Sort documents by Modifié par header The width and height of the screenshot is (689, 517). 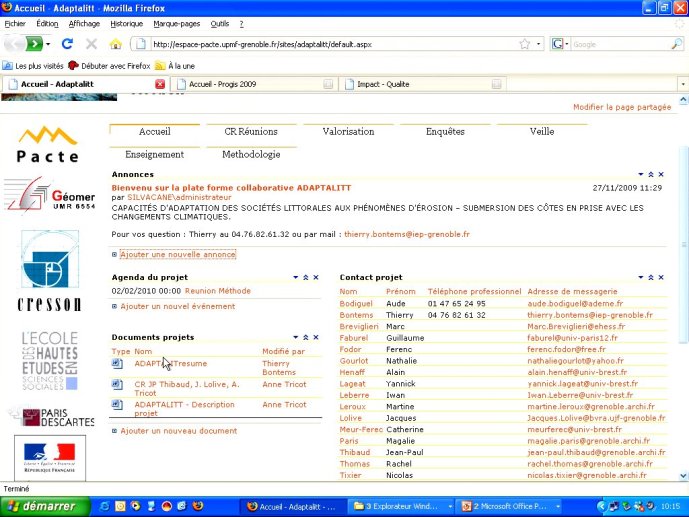pos(283,351)
